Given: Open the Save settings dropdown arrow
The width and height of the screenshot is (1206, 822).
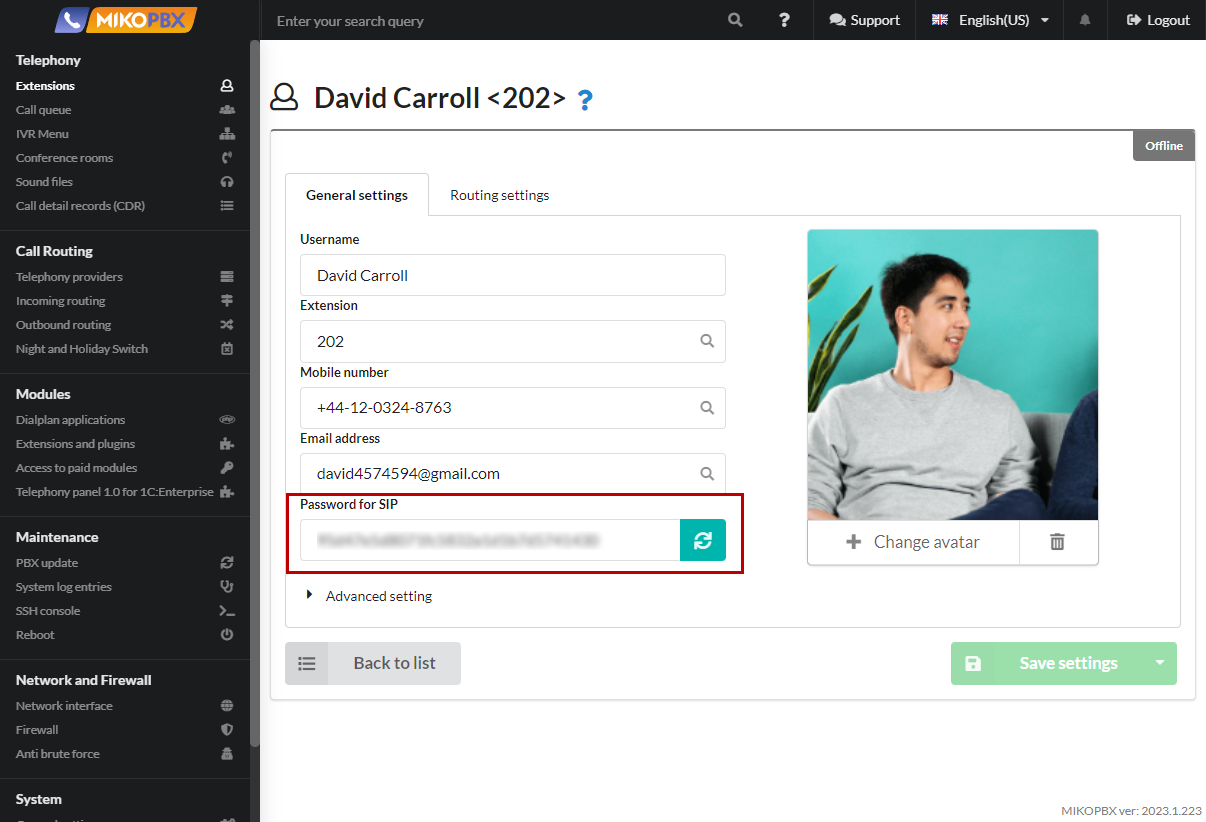Looking at the screenshot, I should [x=1160, y=663].
